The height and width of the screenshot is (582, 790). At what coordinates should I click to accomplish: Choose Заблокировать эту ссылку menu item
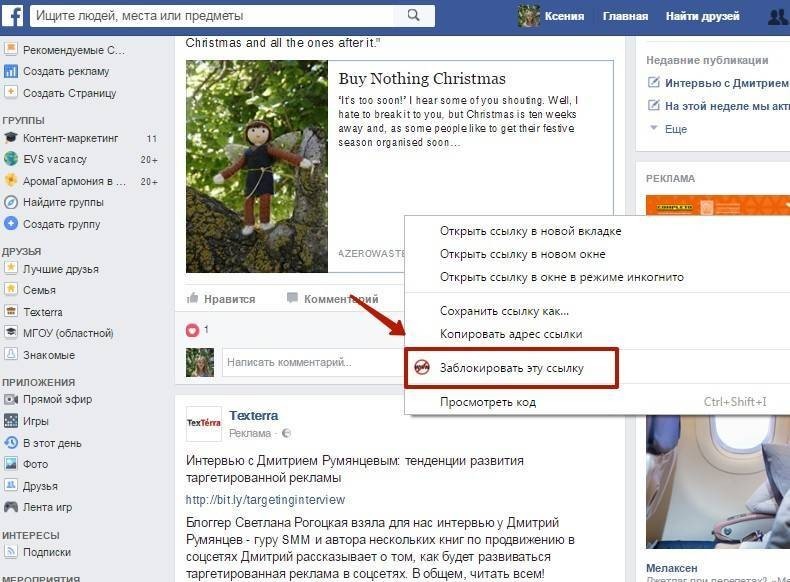coord(511,368)
